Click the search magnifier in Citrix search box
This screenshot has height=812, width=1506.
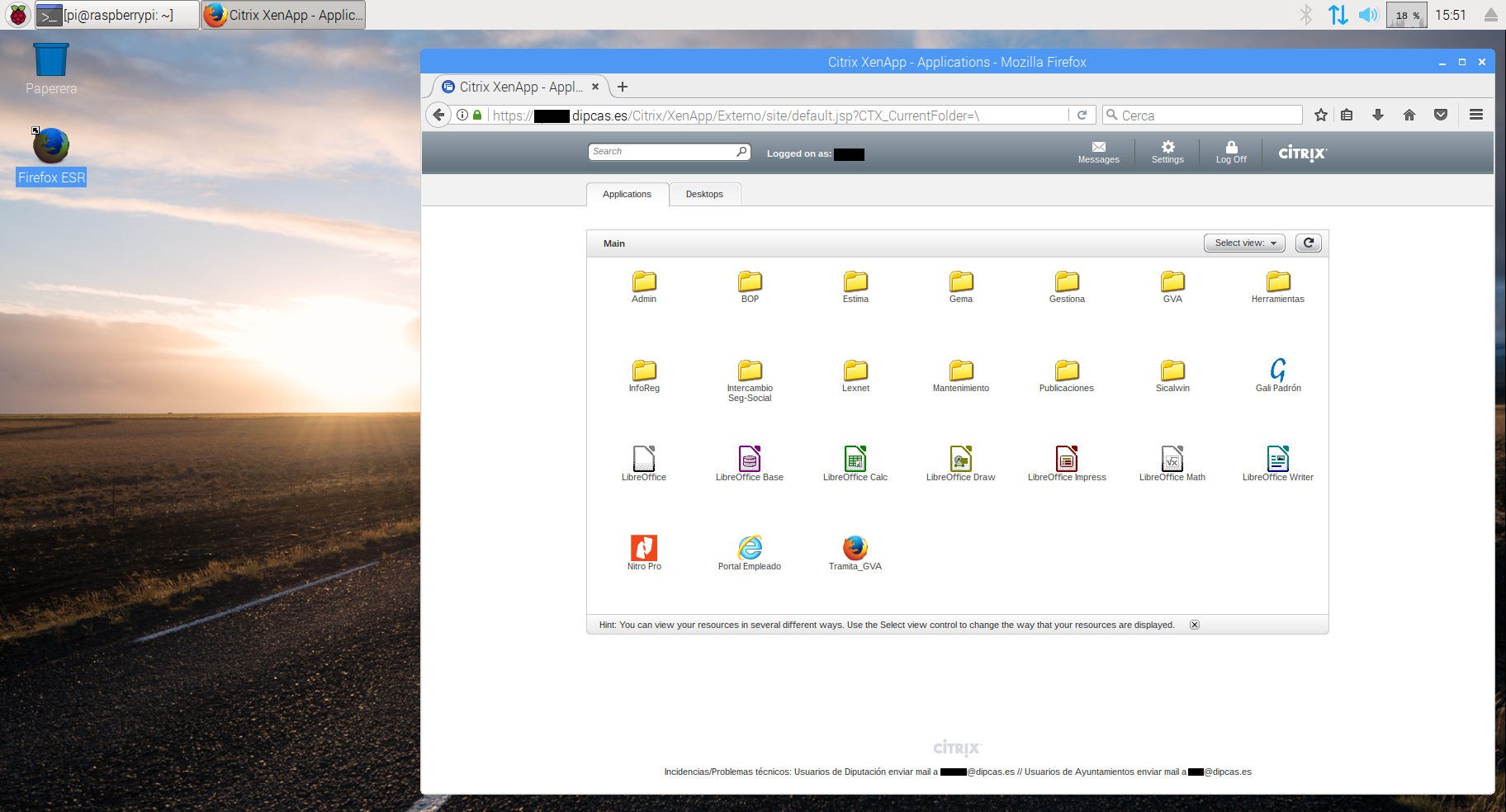tap(741, 152)
